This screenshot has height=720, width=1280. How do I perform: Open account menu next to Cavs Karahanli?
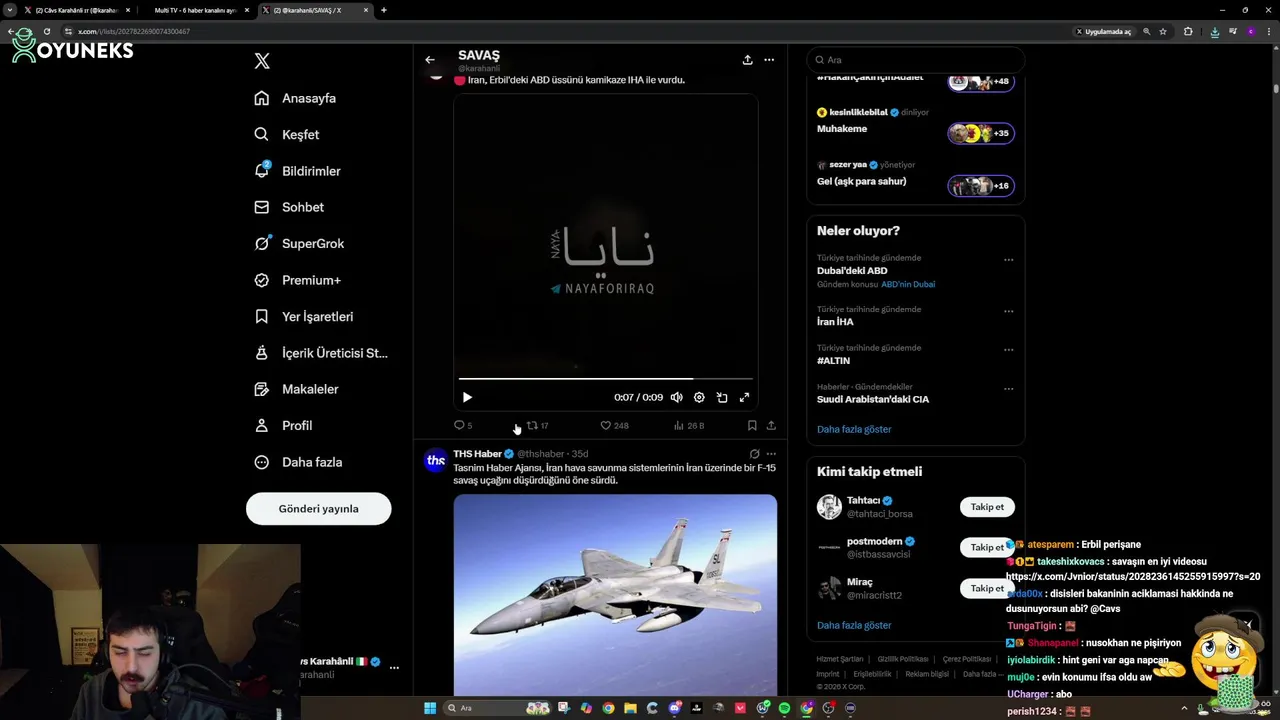[394, 667]
